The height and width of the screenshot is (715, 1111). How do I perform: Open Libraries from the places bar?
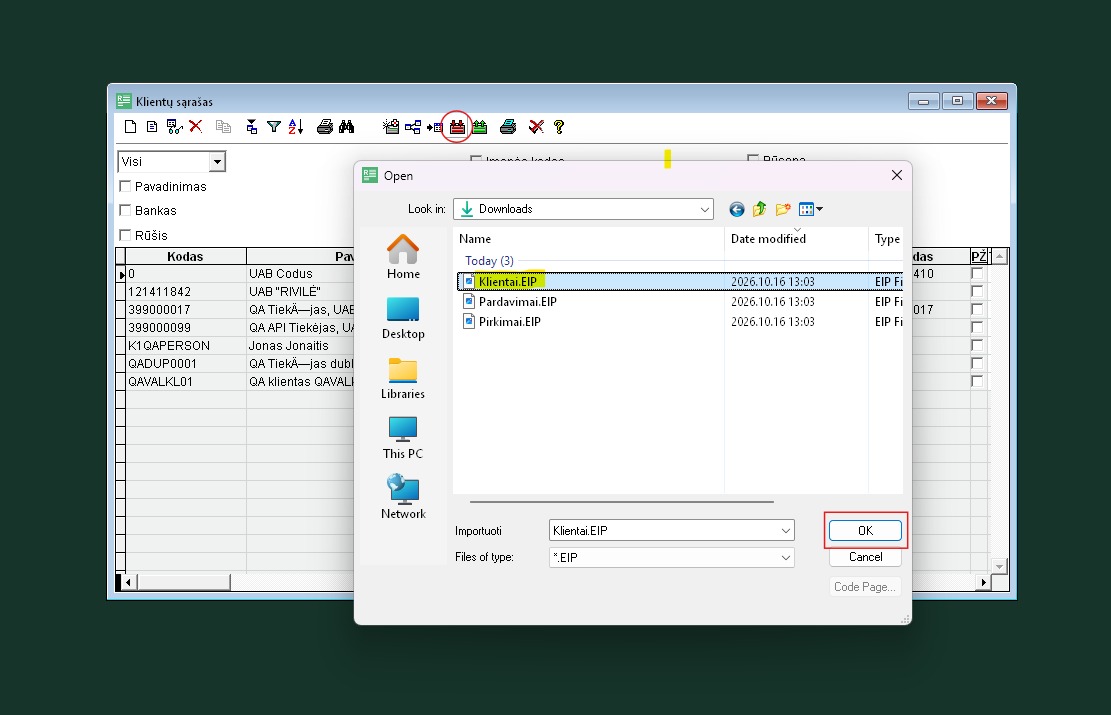click(x=403, y=378)
